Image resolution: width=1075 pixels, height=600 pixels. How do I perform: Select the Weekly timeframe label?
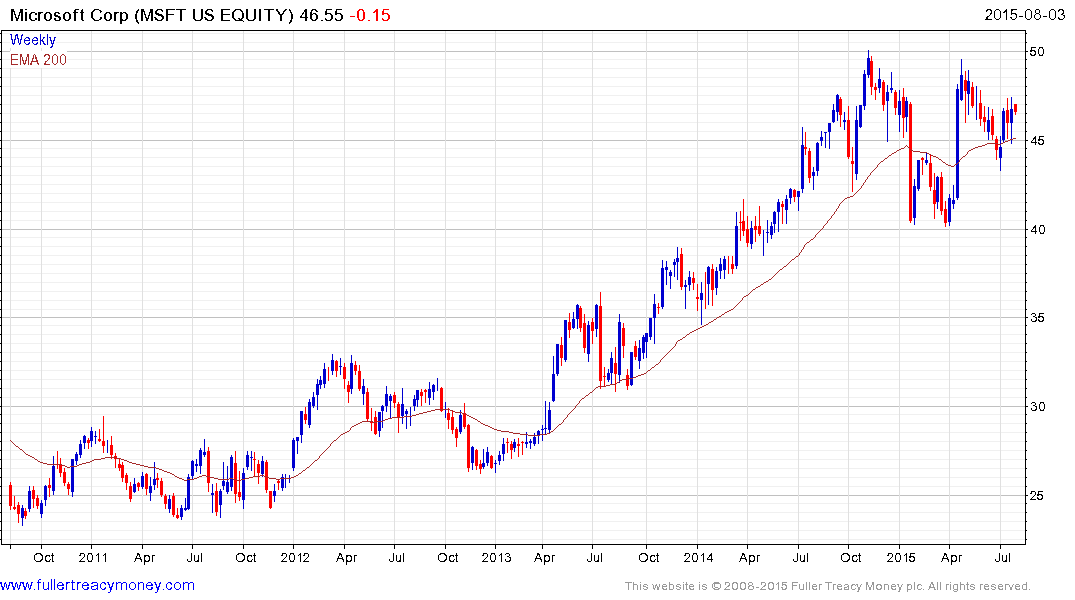[x=33, y=40]
